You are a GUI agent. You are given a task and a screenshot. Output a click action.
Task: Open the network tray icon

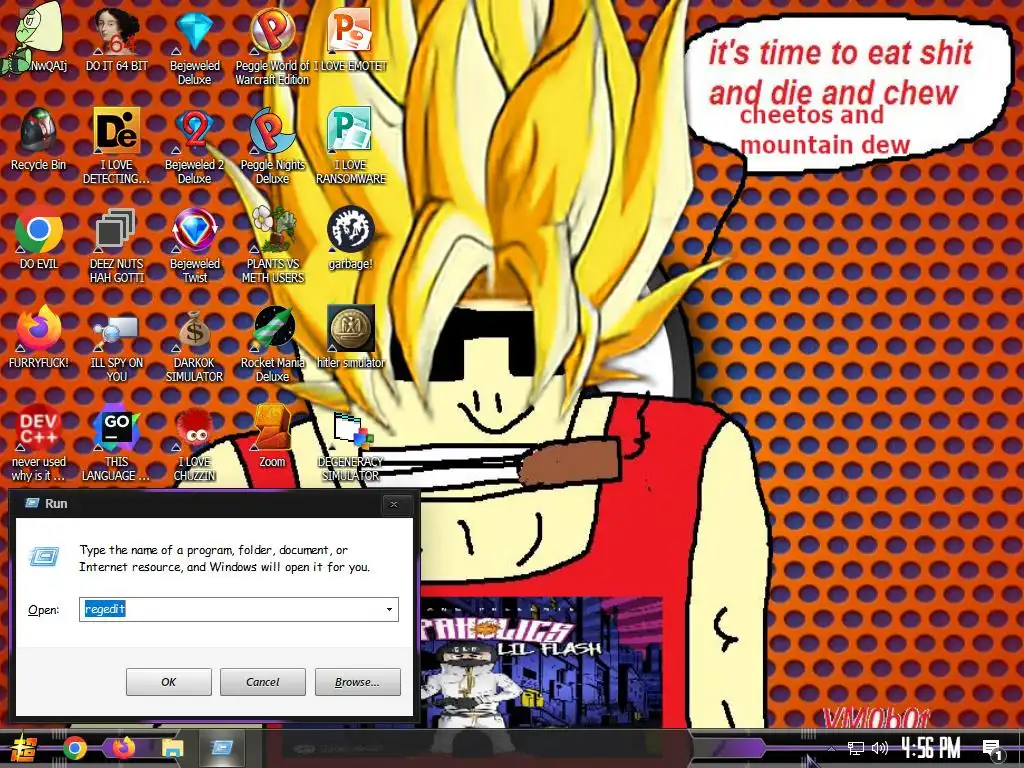pyautogui.click(x=856, y=748)
